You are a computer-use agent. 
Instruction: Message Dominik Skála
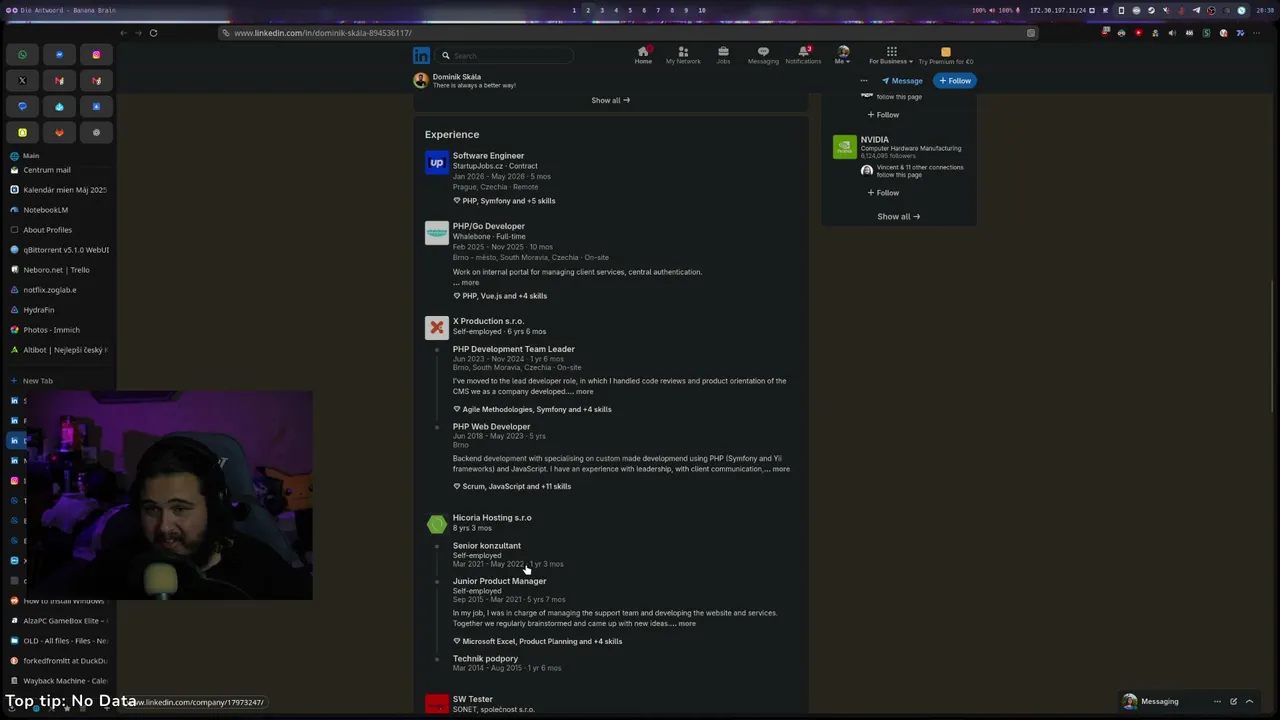902,81
